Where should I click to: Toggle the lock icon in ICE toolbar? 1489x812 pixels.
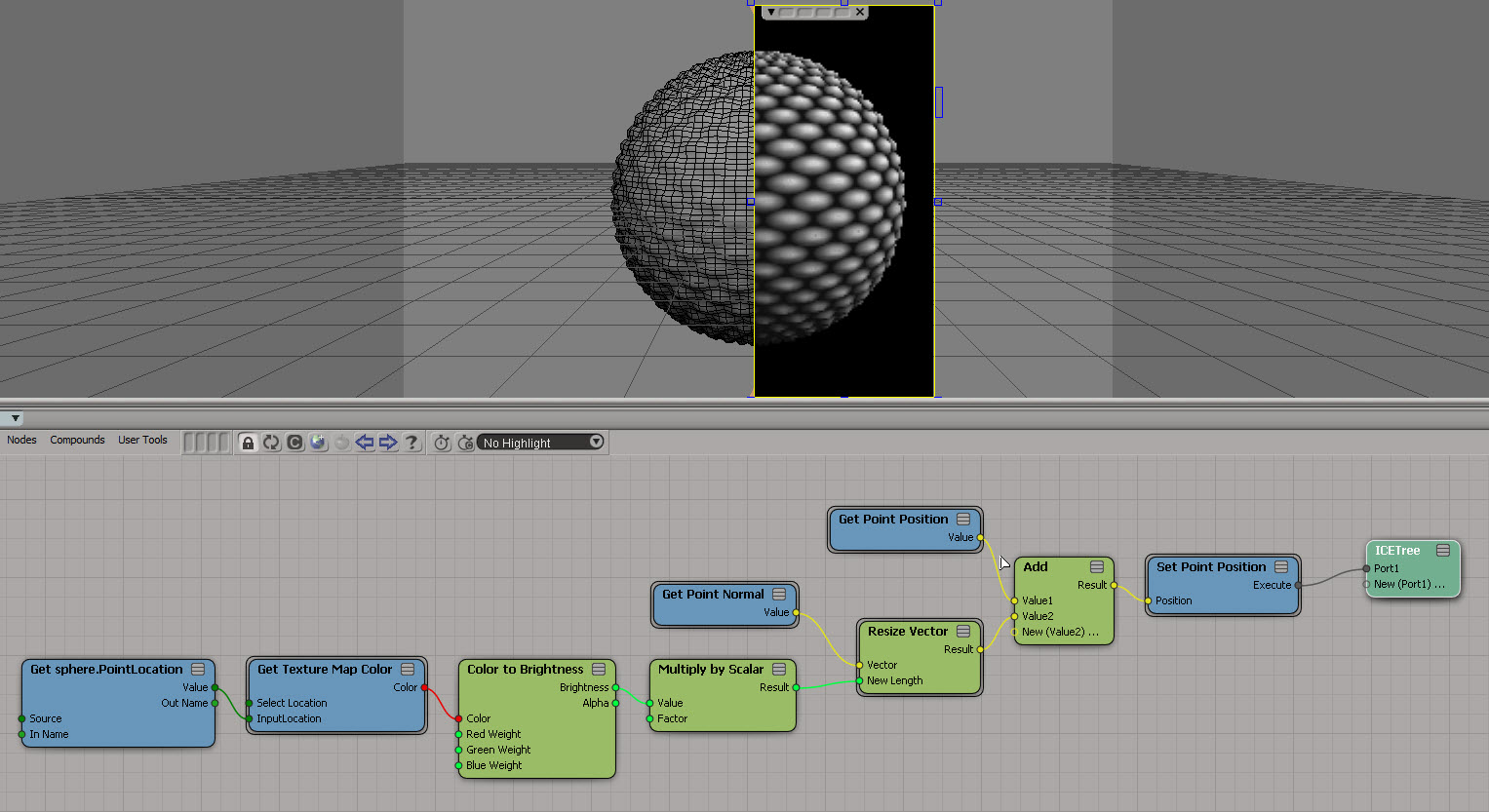pos(248,443)
